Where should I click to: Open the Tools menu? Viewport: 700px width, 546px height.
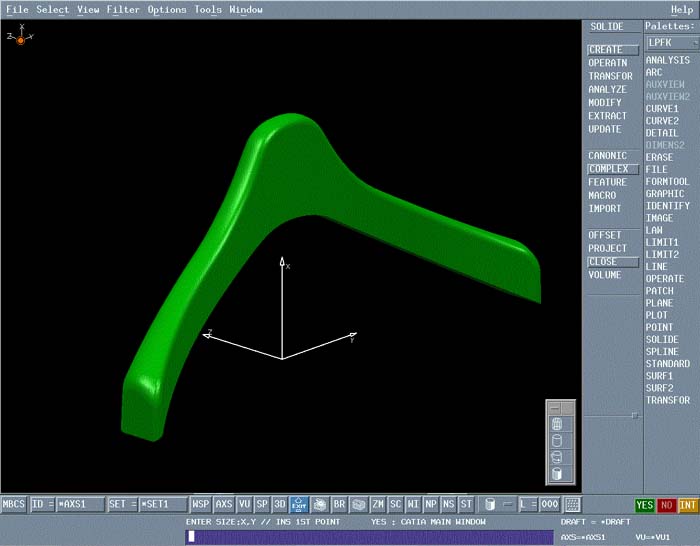[208, 9]
